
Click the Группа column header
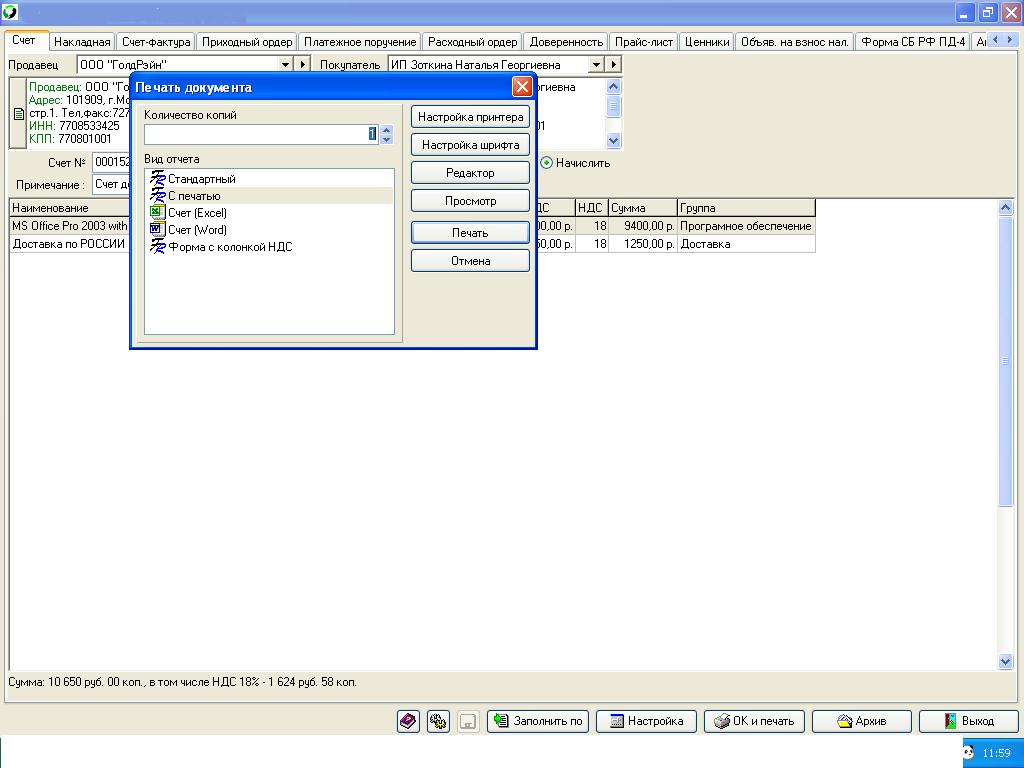point(746,208)
